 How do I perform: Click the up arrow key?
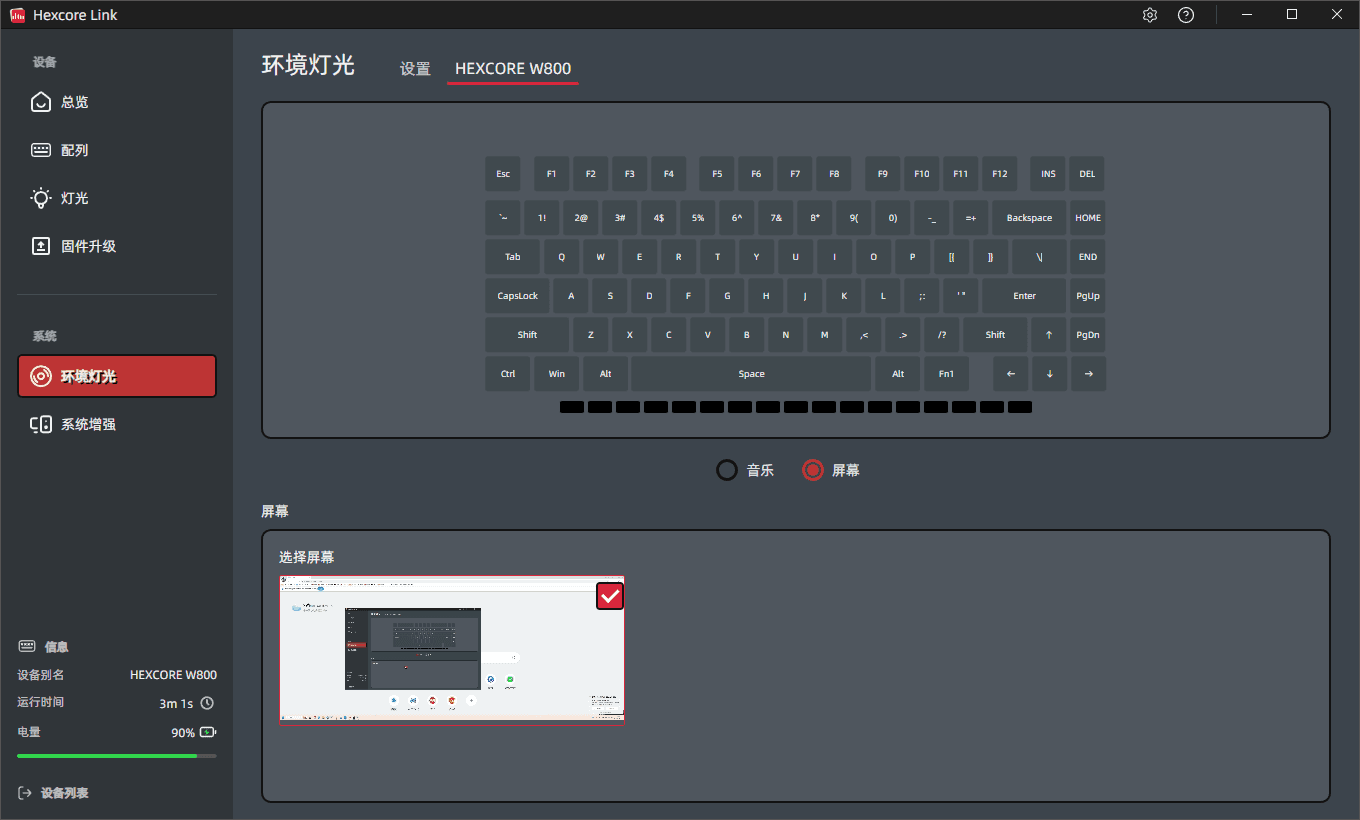tap(1049, 335)
